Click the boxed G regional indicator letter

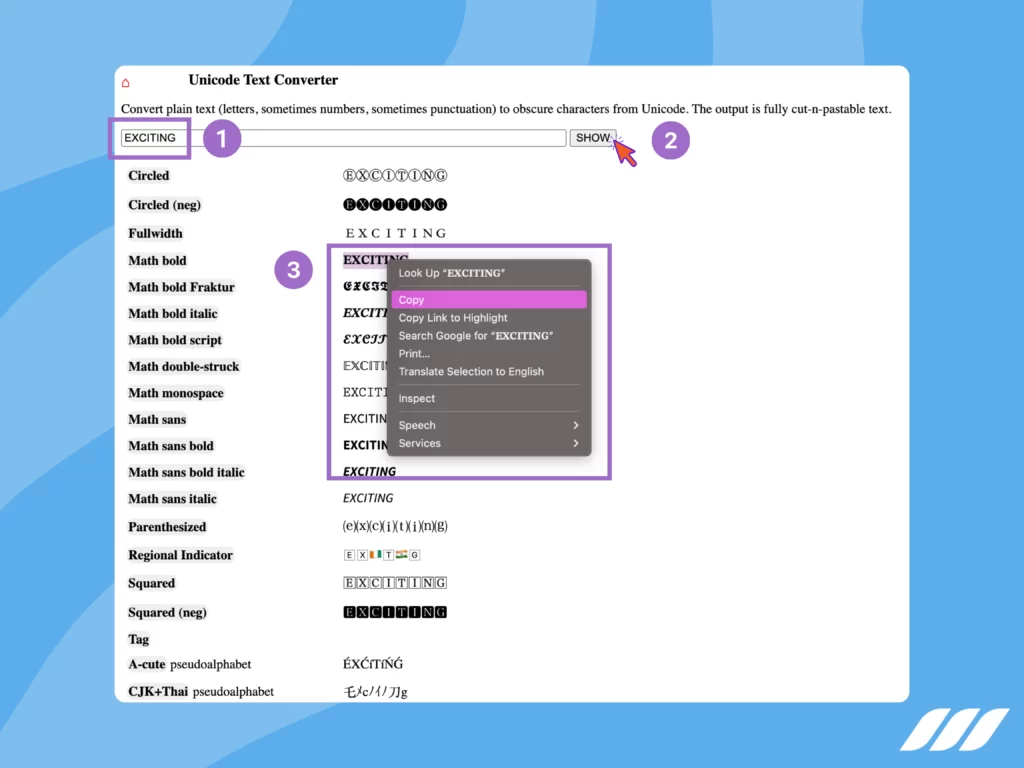coord(414,555)
